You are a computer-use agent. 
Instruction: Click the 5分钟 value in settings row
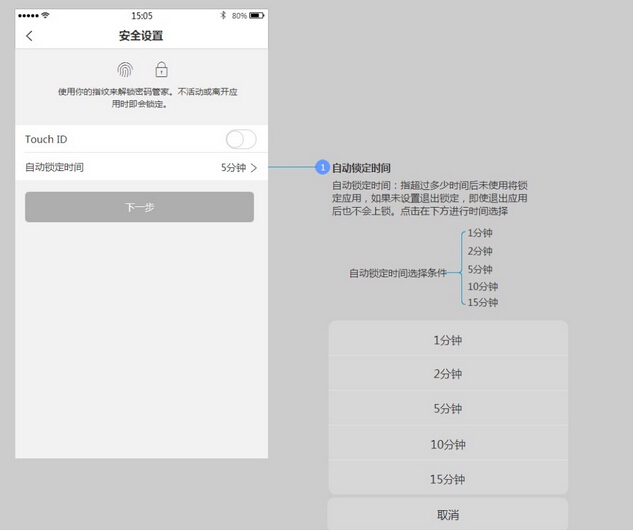point(233,168)
